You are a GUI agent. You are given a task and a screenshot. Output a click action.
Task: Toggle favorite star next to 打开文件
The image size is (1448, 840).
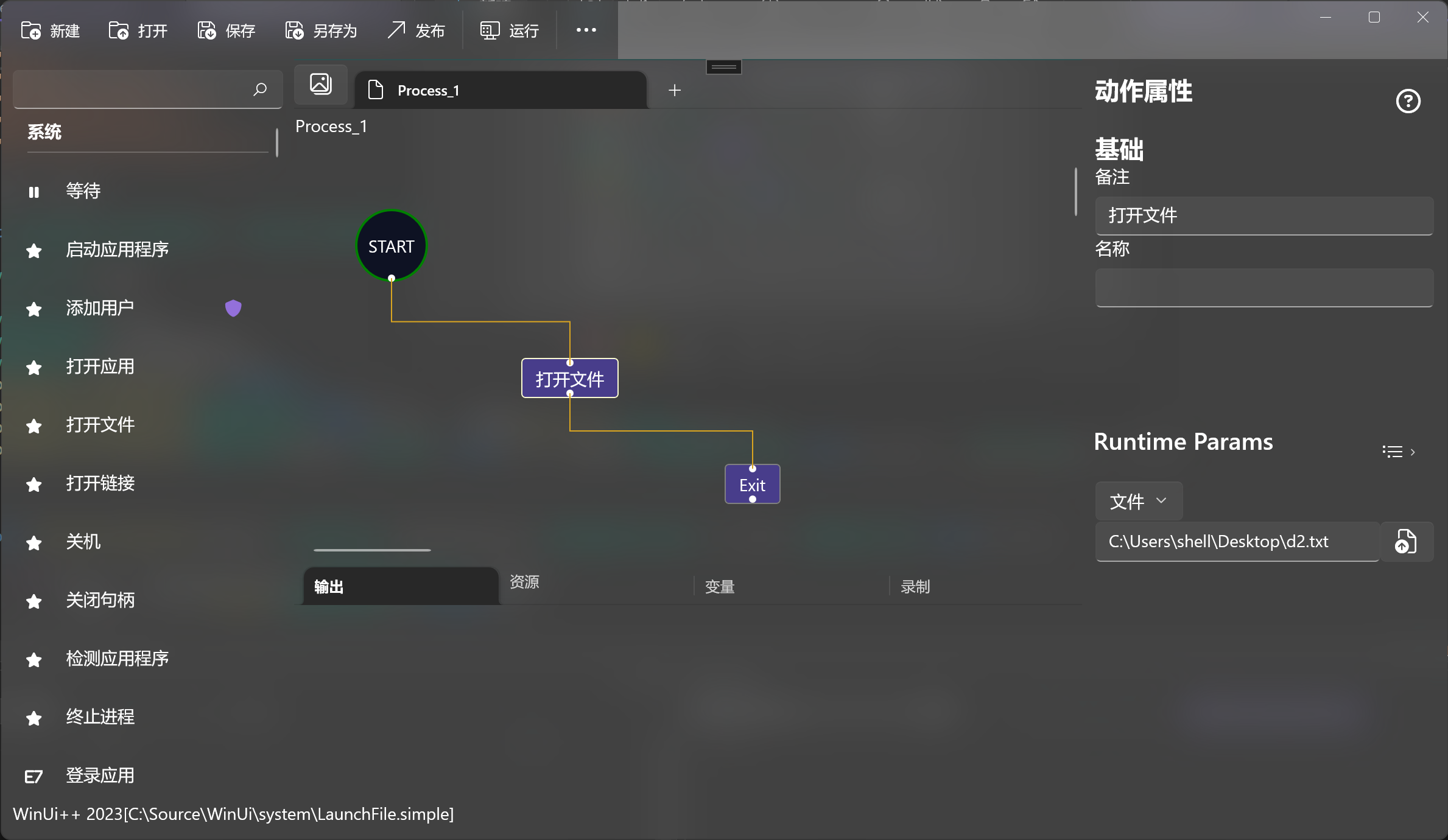[x=33, y=425]
